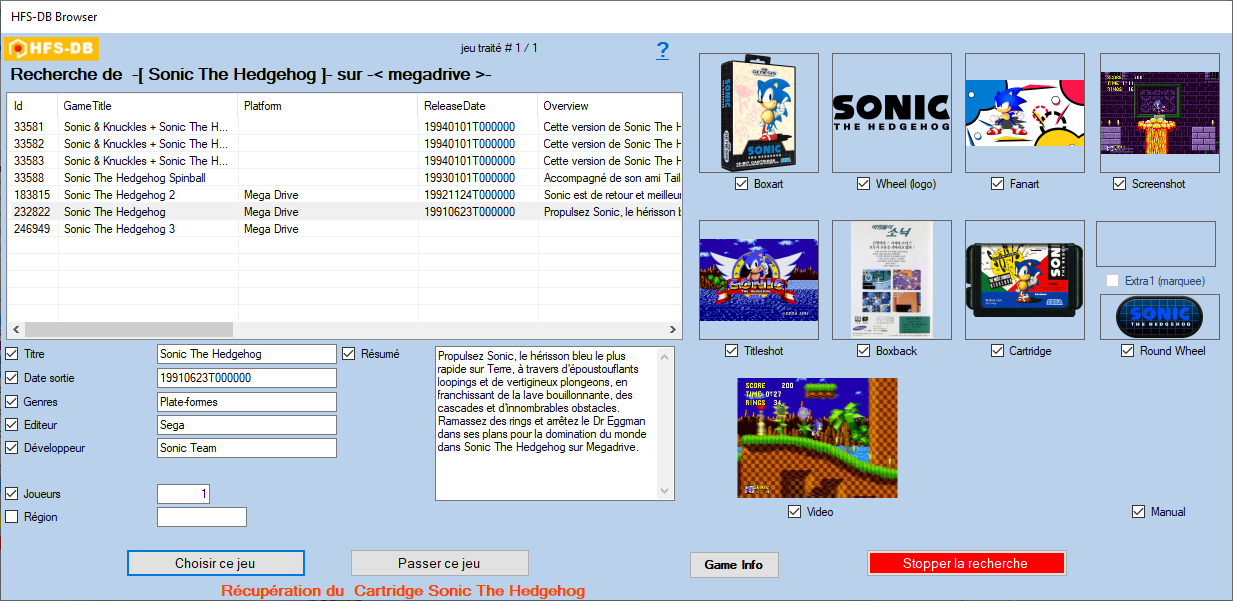Viewport: 1233px width, 601px height.
Task: Sort the list by GameTitle header
Action: coord(87,106)
